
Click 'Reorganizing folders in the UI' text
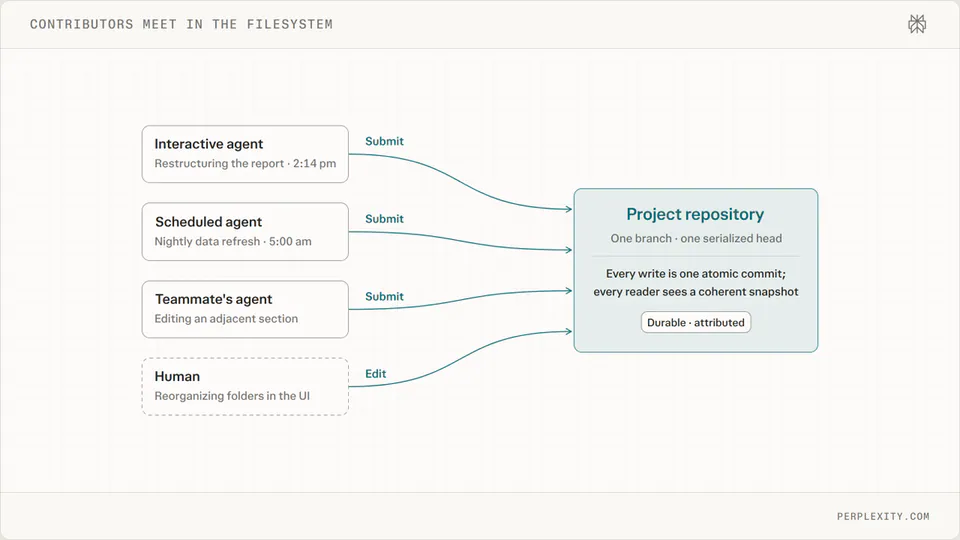(232, 396)
